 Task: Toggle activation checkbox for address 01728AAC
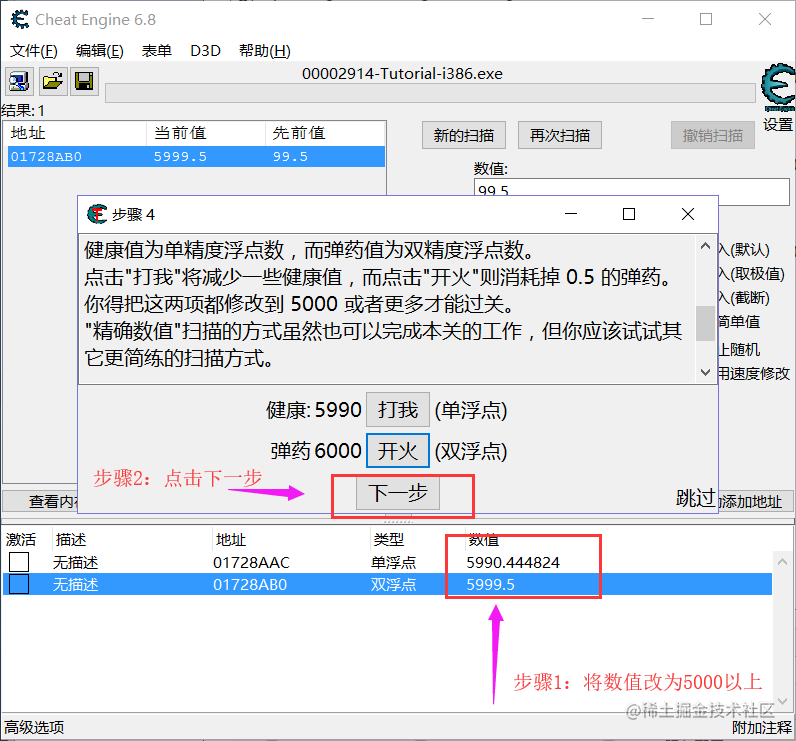[19, 562]
